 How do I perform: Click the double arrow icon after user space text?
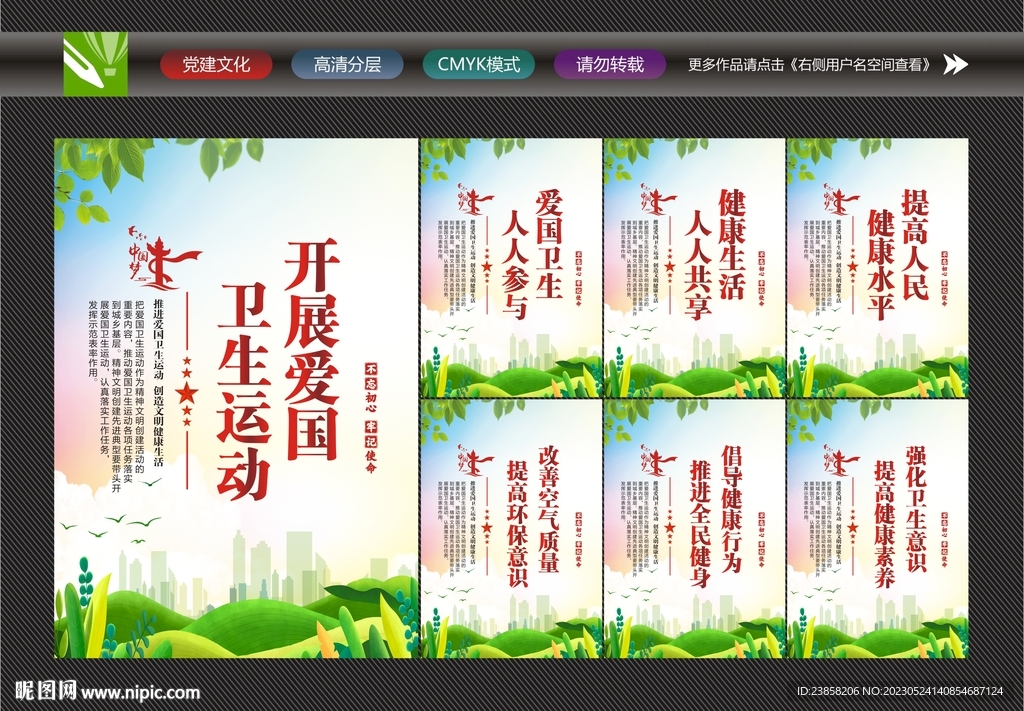click(955, 64)
